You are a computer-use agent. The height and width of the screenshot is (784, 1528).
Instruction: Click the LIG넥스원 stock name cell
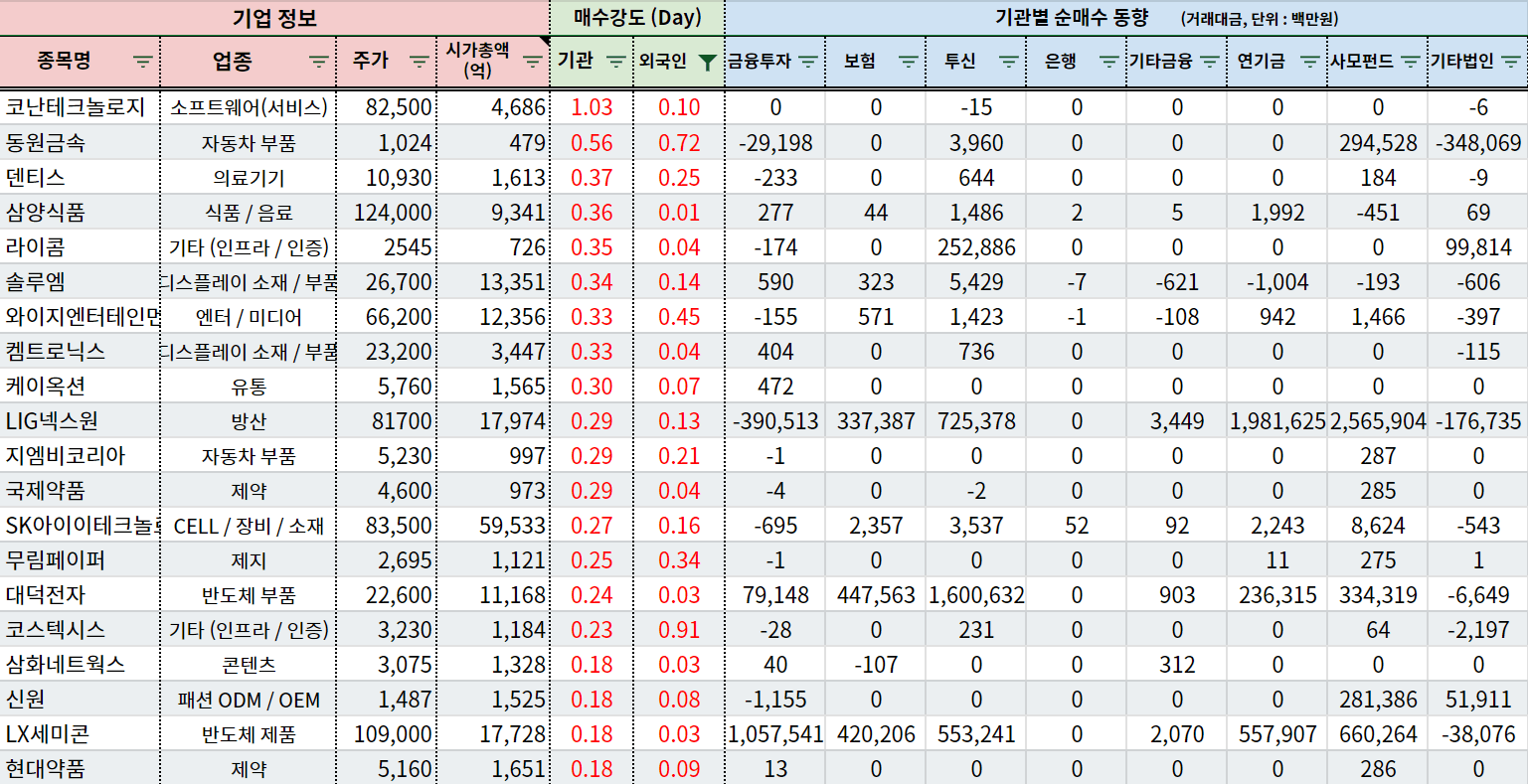80,420
